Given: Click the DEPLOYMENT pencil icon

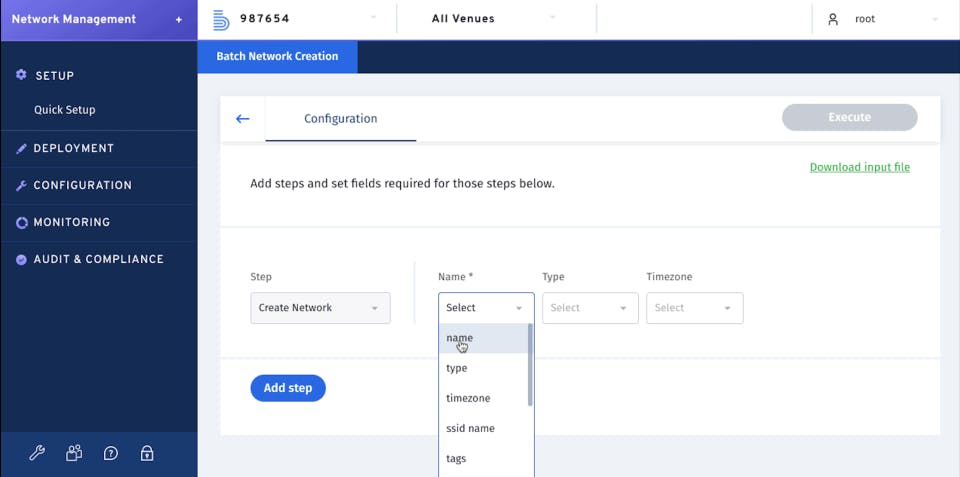Looking at the screenshot, I should coord(21,148).
